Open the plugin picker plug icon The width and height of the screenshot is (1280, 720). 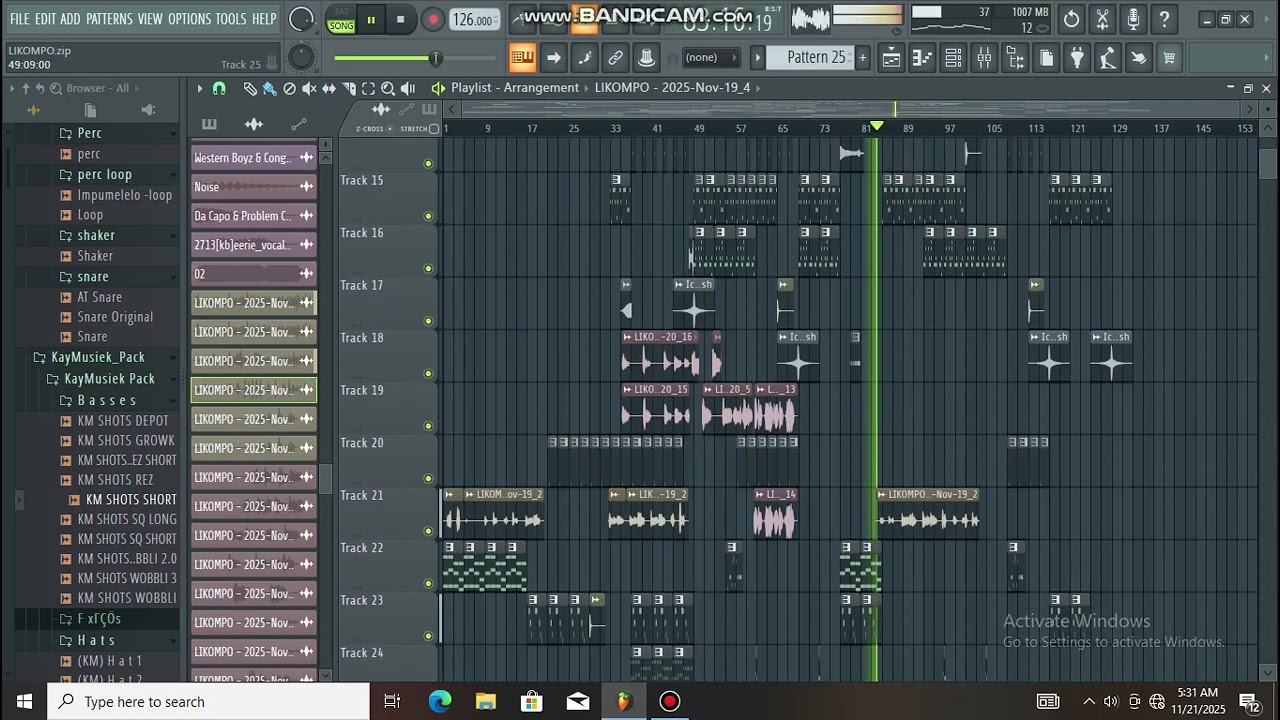click(x=1077, y=58)
